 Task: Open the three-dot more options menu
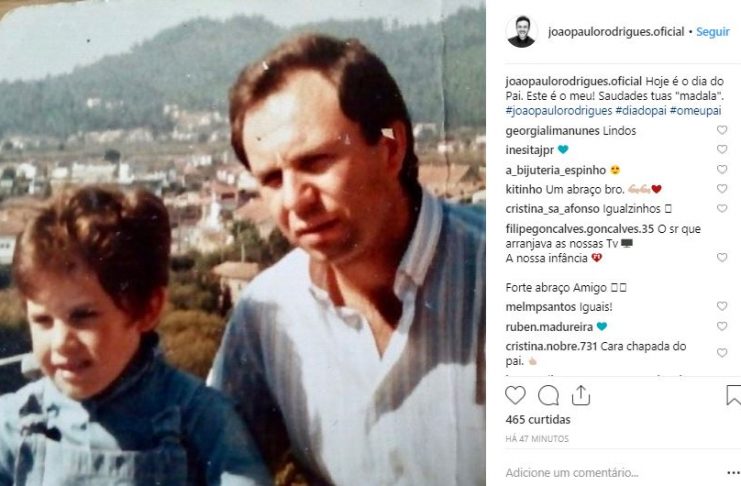(x=733, y=472)
